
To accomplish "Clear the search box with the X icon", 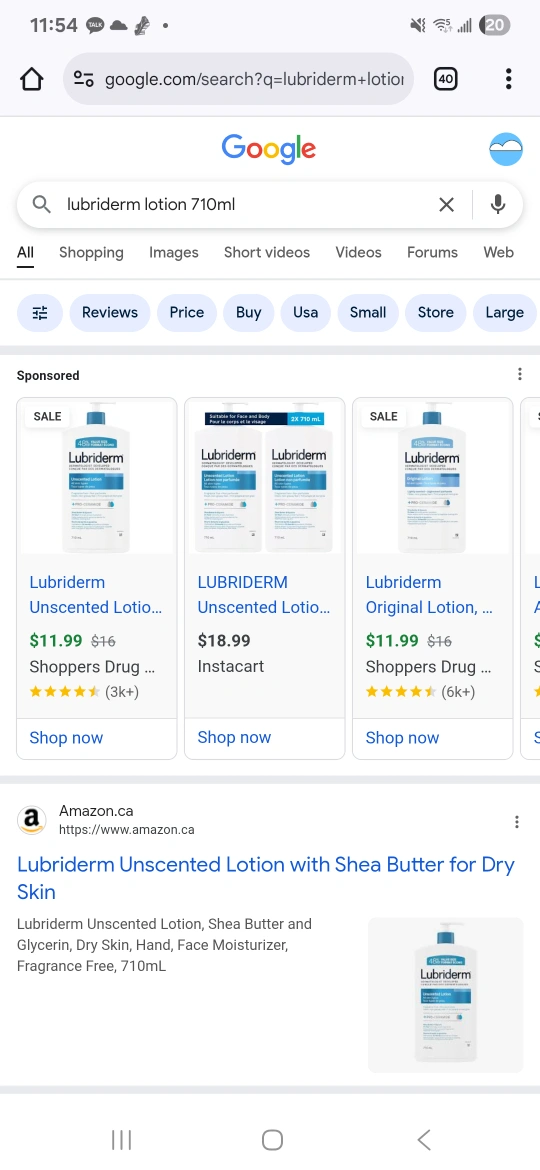I will (x=446, y=204).
